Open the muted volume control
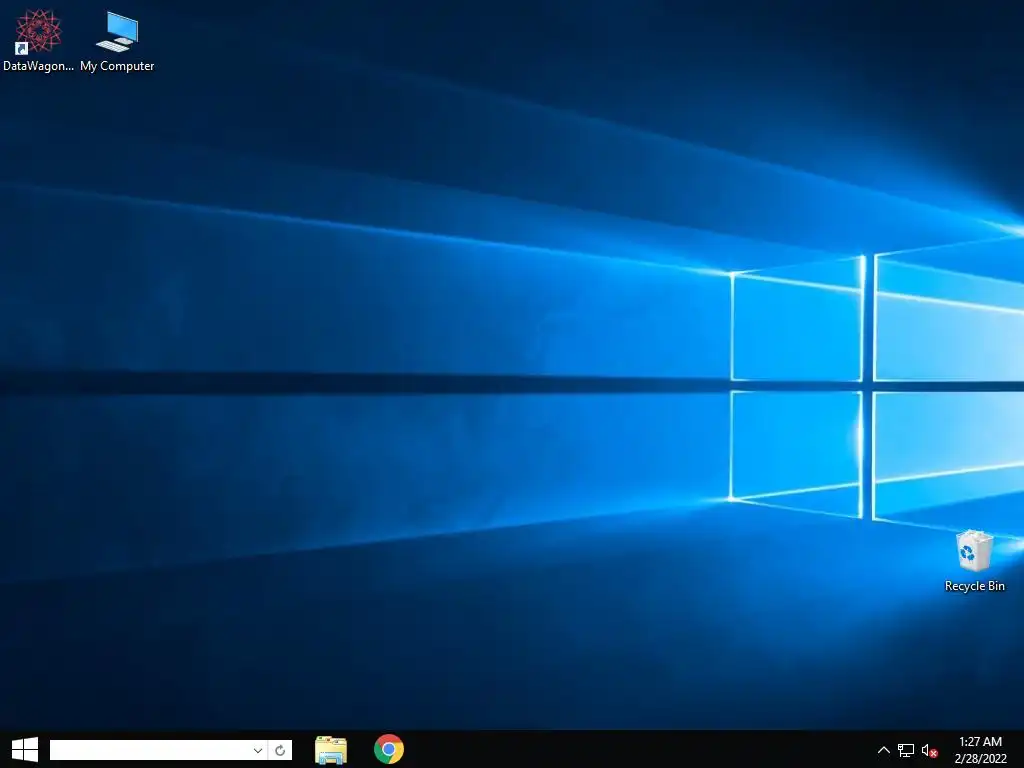Image resolution: width=1024 pixels, height=768 pixels. click(929, 750)
